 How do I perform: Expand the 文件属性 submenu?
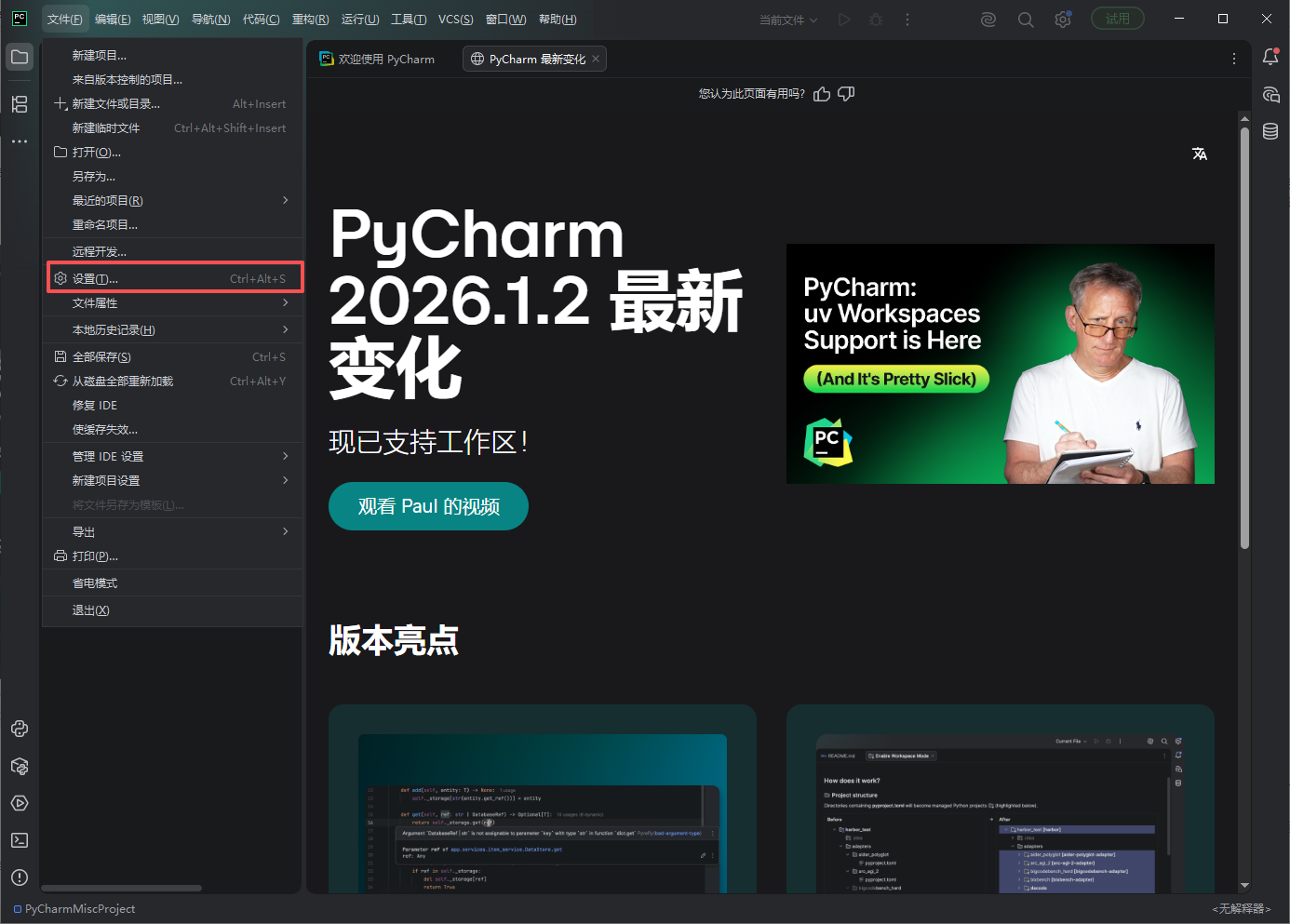[173, 303]
